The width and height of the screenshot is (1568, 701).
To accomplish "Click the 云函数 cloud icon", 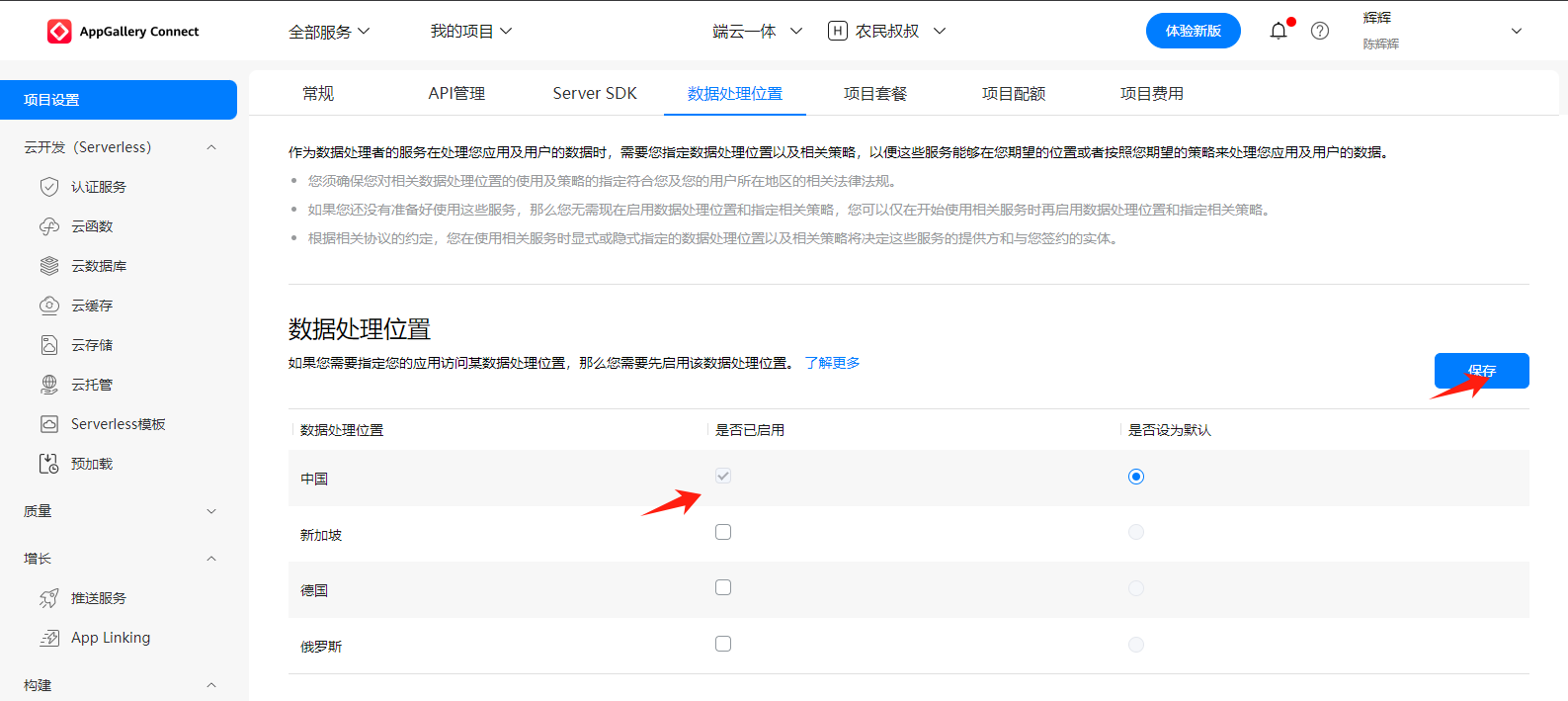I will pos(49,226).
